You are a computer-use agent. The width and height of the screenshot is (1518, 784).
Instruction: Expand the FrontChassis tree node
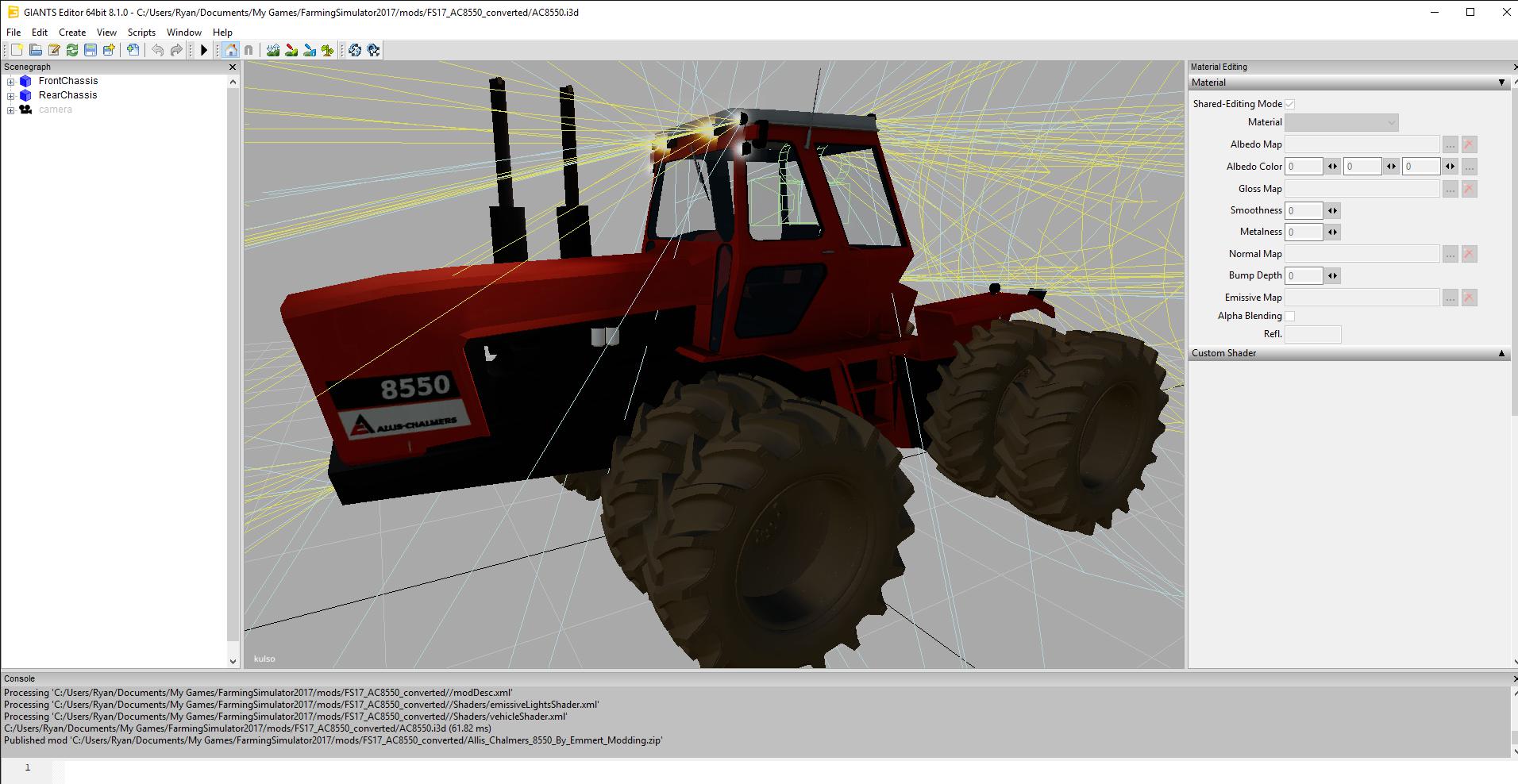pos(11,82)
